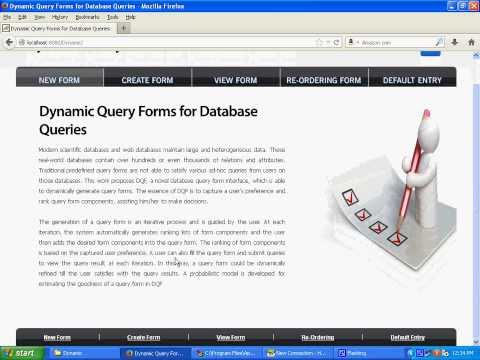Open the Bookmarks menu

(x=87, y=17)
